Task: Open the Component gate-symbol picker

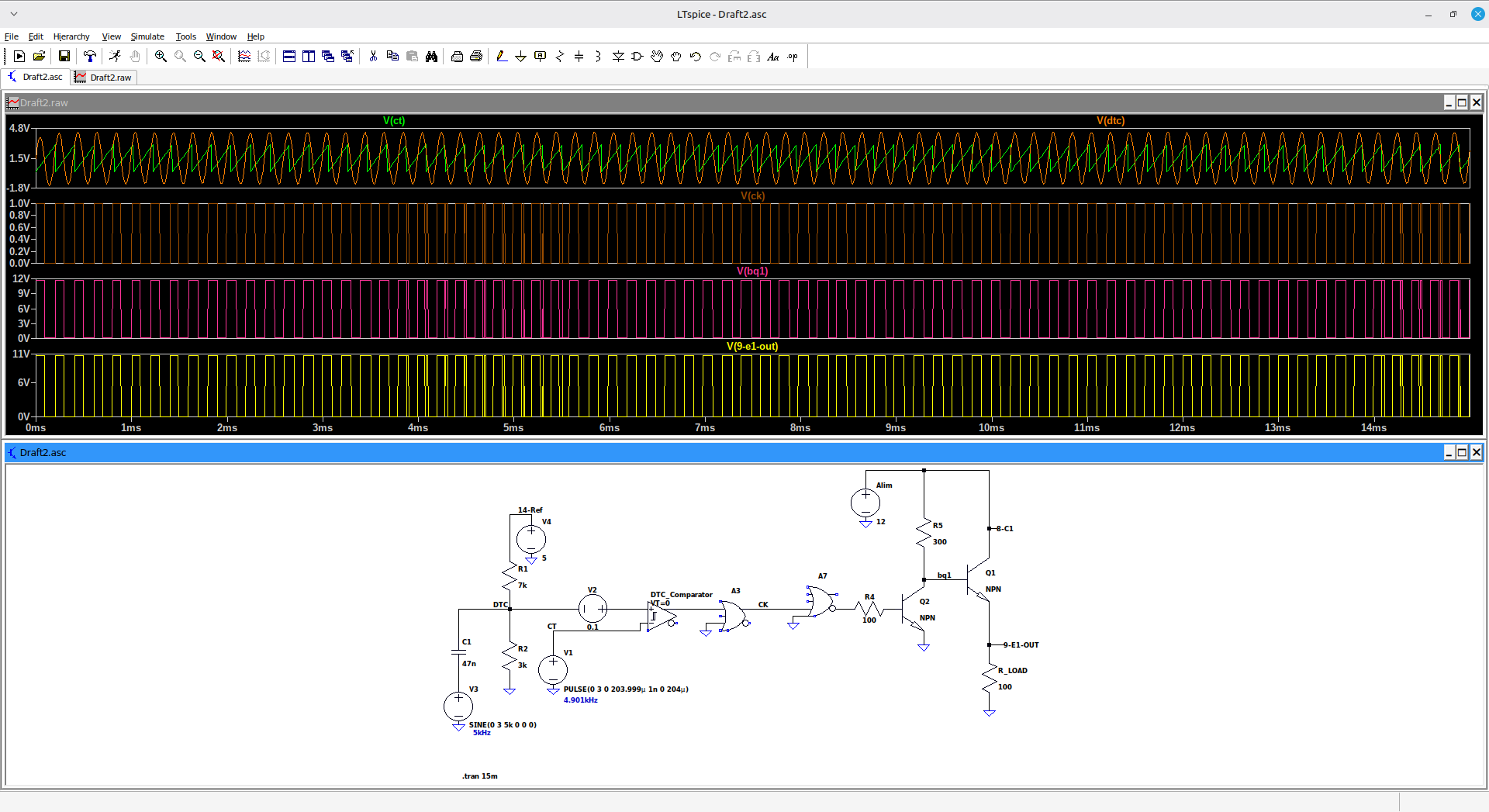Action: click(x=637, y=57)
